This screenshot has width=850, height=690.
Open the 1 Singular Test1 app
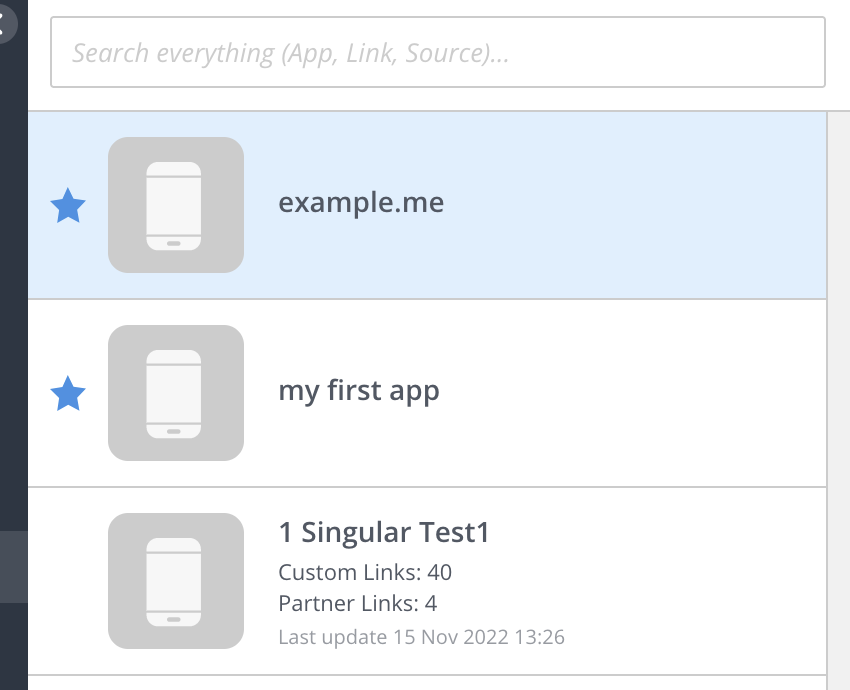tap(384, 531)
